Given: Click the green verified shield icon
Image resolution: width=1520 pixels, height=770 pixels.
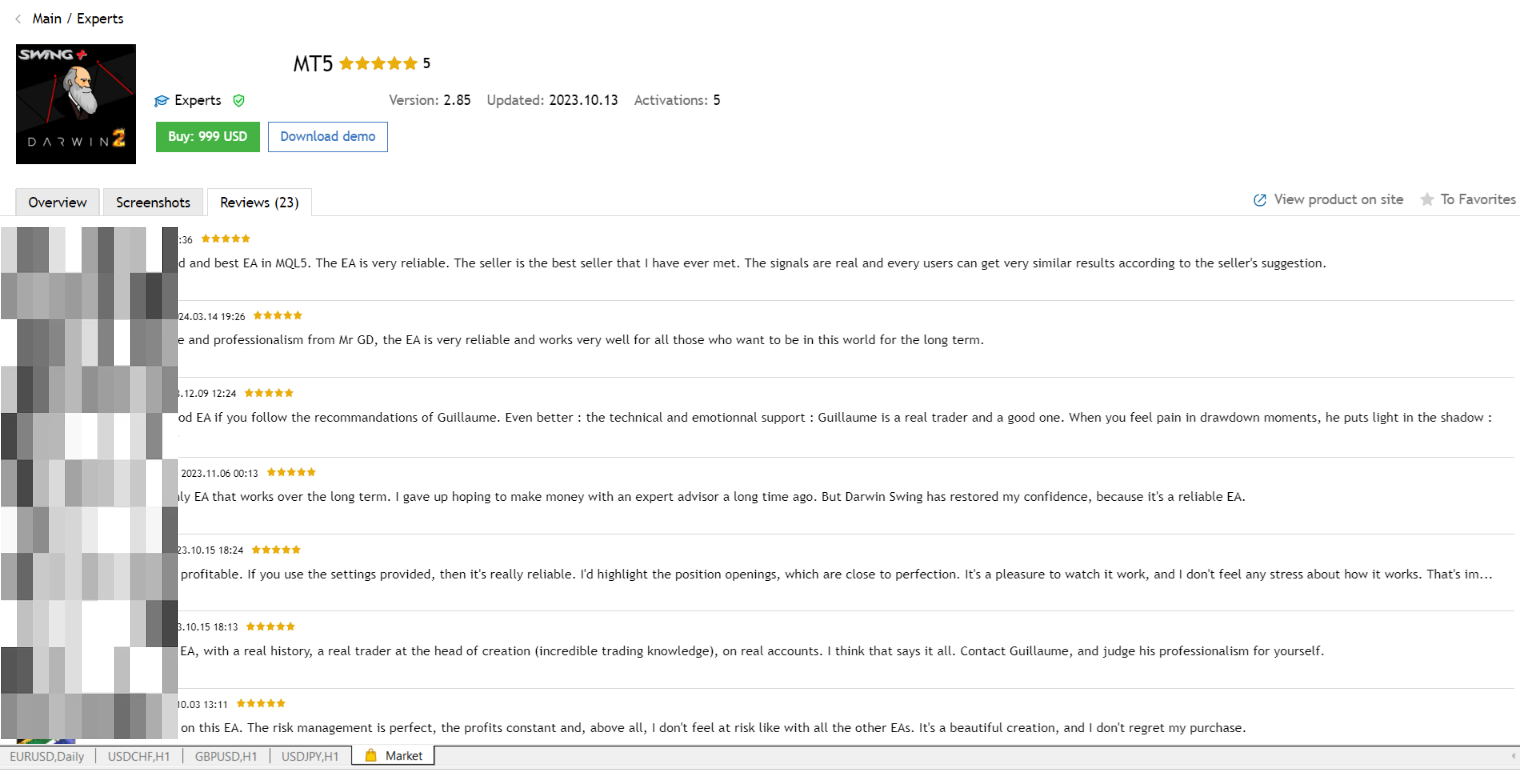Looking at the screenshot, I should 238,101.
